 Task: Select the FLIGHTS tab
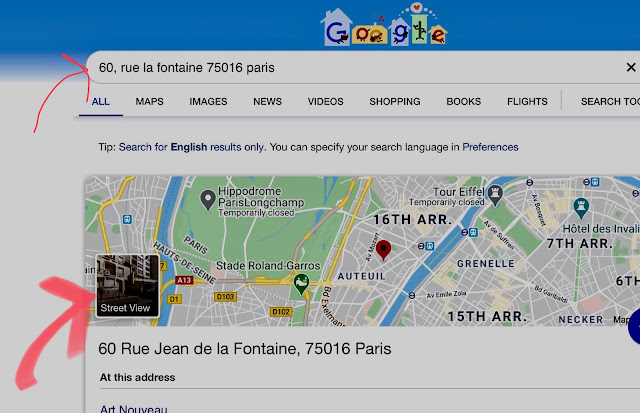coord(527,102)
